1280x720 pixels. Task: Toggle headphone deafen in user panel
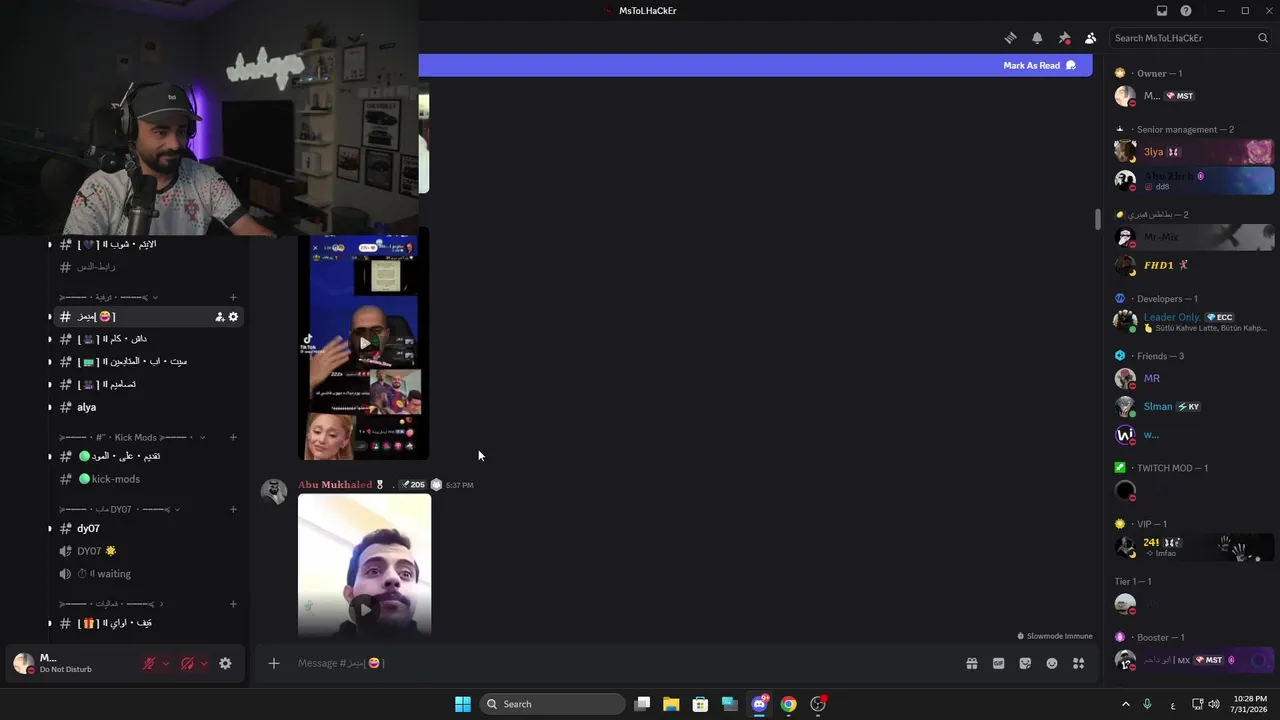[187, 663]
